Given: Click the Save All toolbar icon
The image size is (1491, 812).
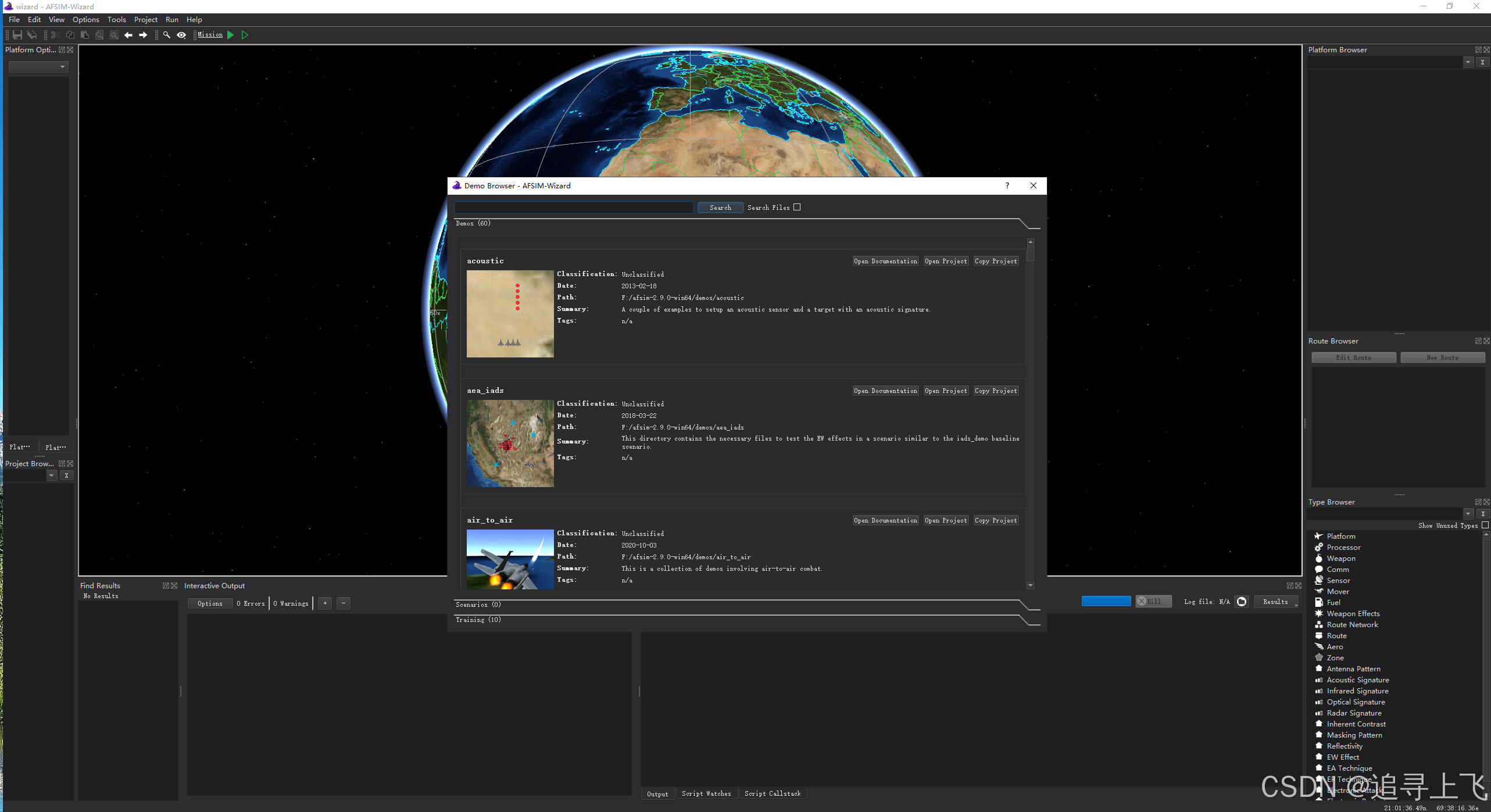Looking at the screenshot, I should click(32, 35).
